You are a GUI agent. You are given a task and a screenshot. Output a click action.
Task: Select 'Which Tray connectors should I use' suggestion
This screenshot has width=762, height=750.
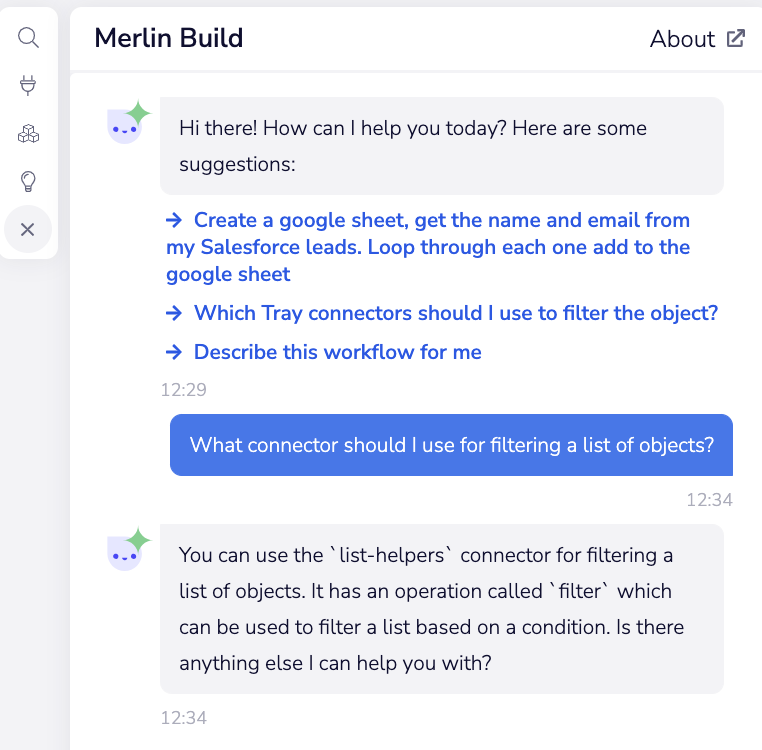(456, 313)
